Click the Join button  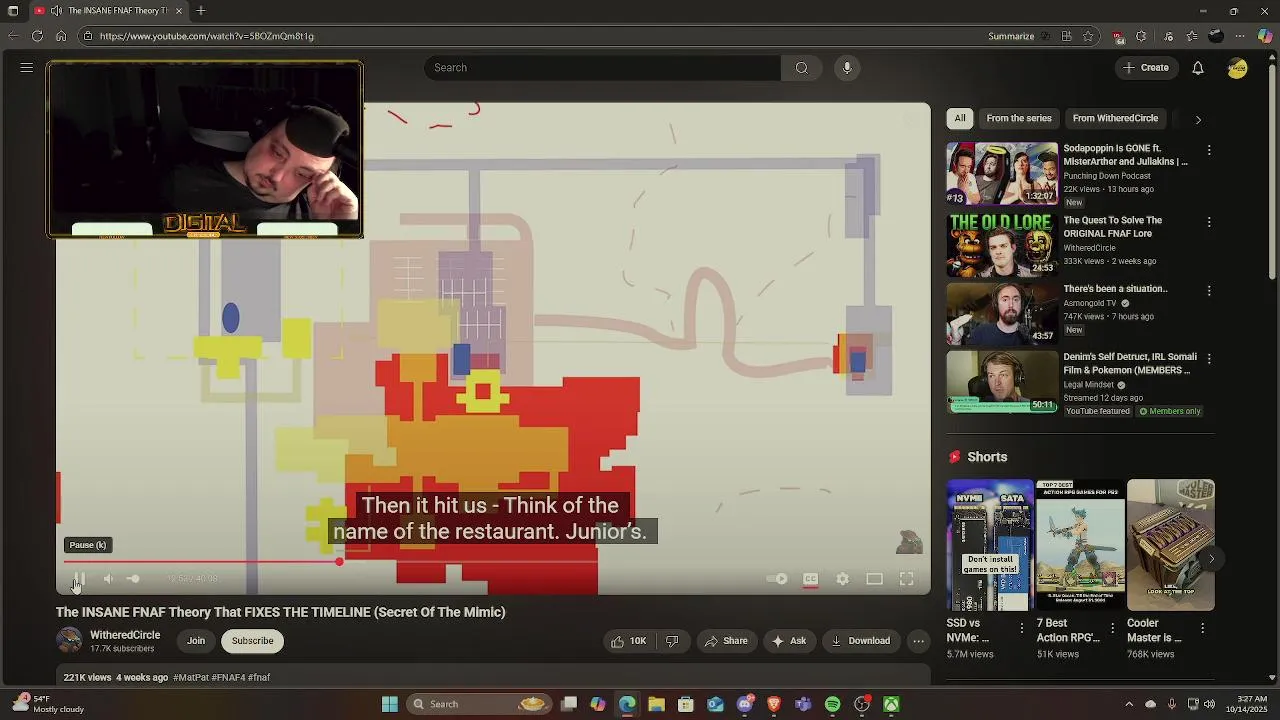tap(196, 641)
